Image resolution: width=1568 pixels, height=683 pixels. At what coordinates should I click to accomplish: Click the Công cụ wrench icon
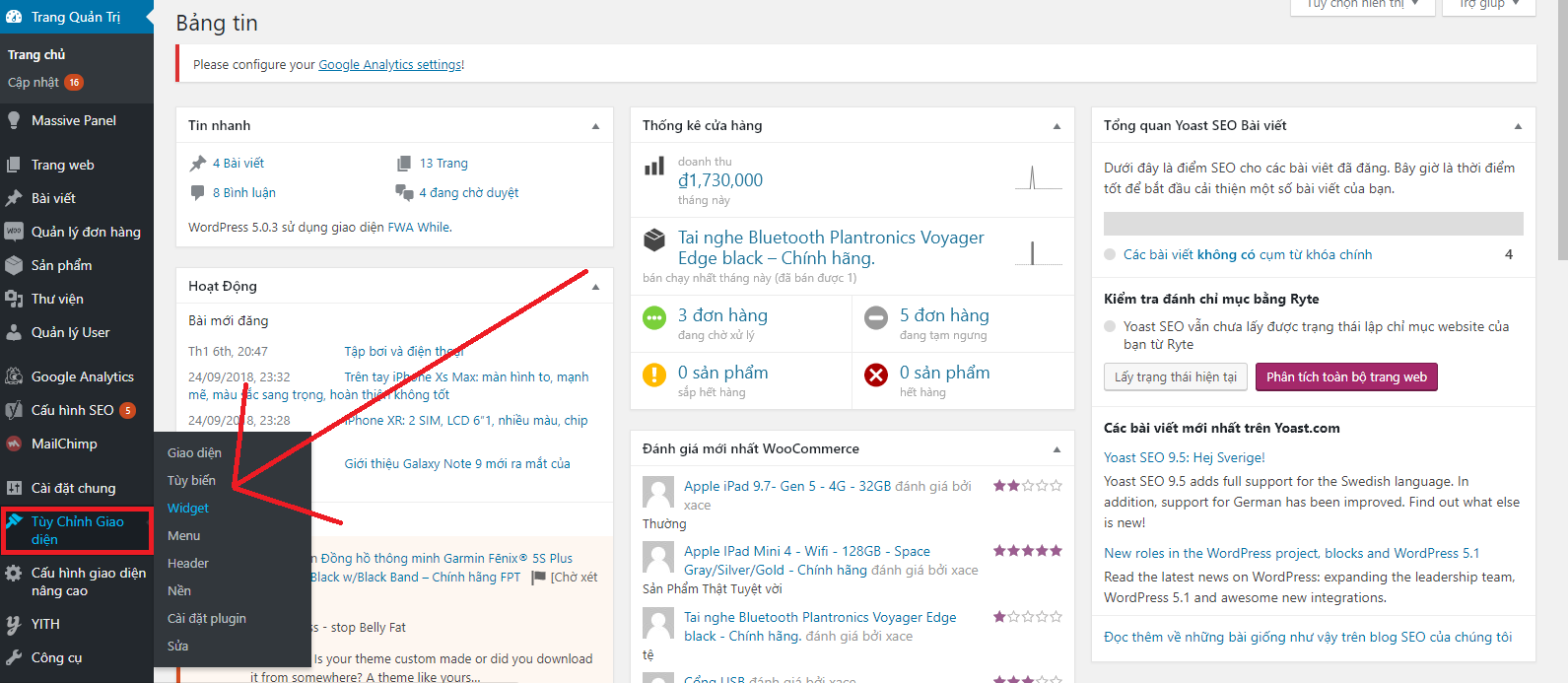click(14, 657)
